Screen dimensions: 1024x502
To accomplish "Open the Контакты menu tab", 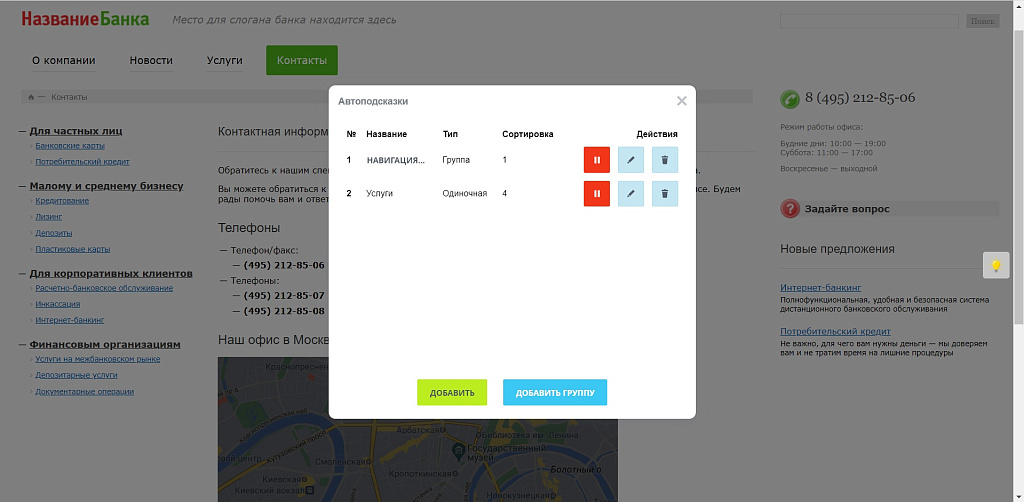I will tap(301, 60).
